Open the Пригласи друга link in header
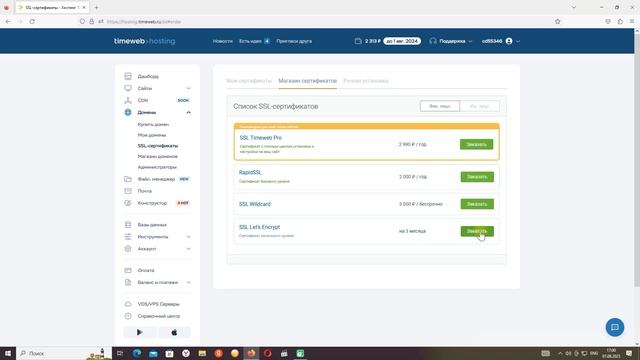Screen dimensions: 640x360 click(x=294, y=41)
